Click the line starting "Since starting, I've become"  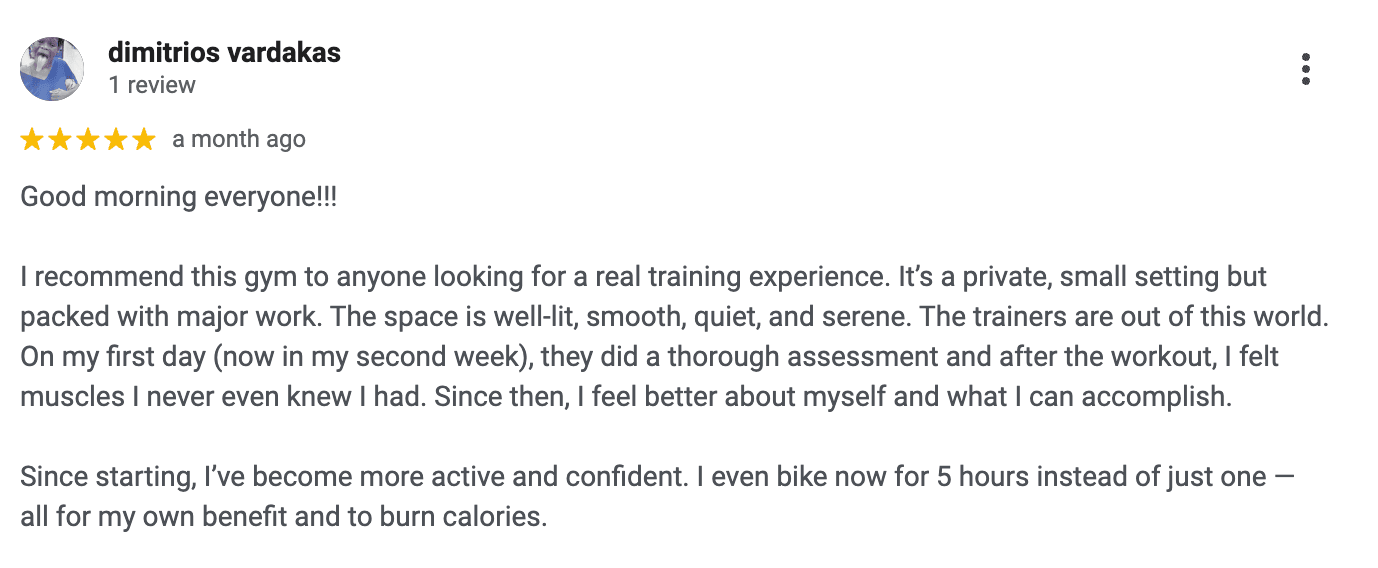(x=657, y=477)
